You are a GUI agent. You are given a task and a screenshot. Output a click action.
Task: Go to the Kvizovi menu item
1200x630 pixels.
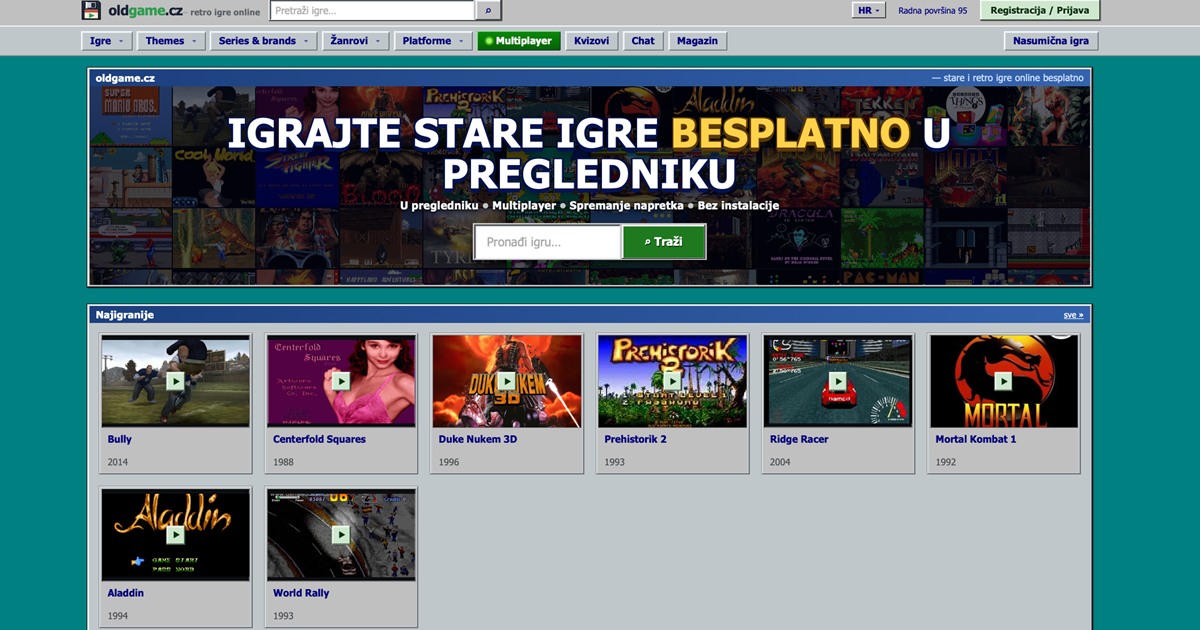(x=591, y=41)
